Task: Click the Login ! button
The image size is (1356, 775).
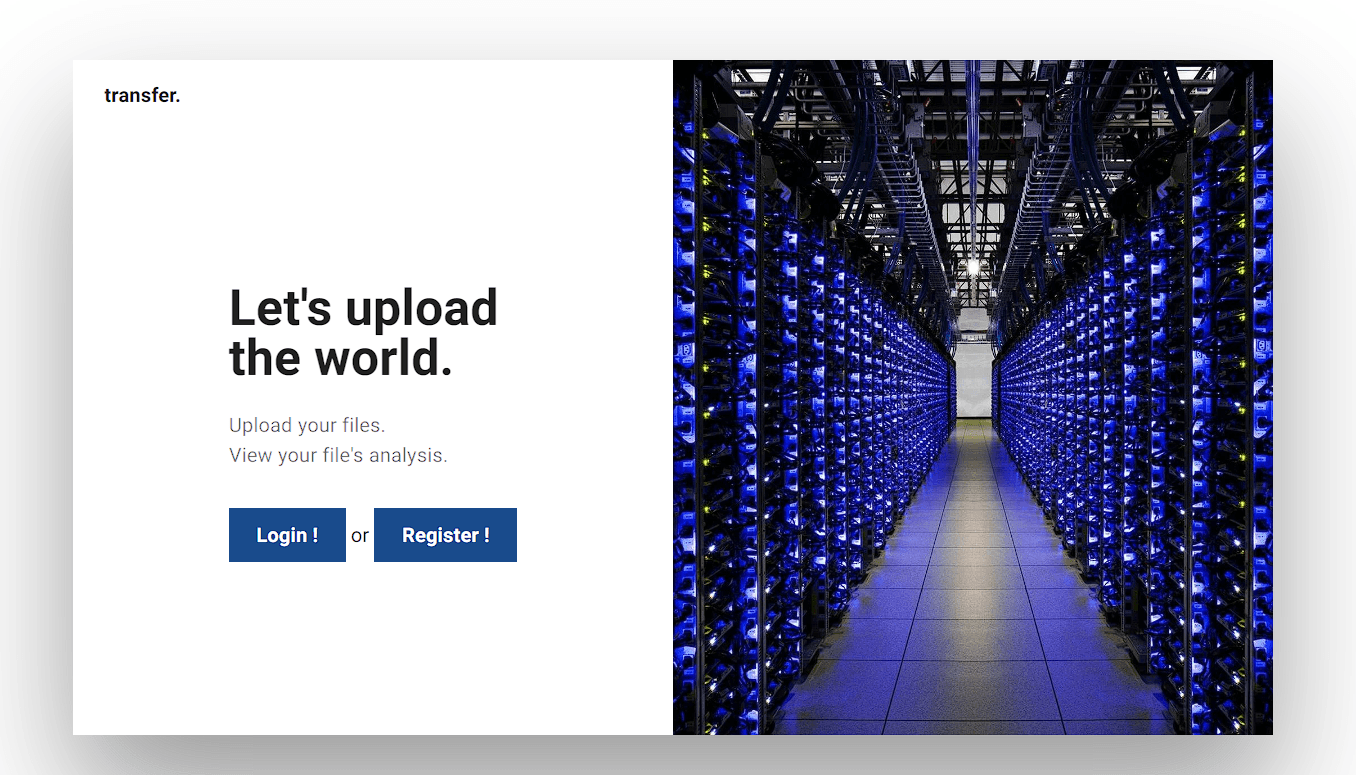Action: coord(287,535)
